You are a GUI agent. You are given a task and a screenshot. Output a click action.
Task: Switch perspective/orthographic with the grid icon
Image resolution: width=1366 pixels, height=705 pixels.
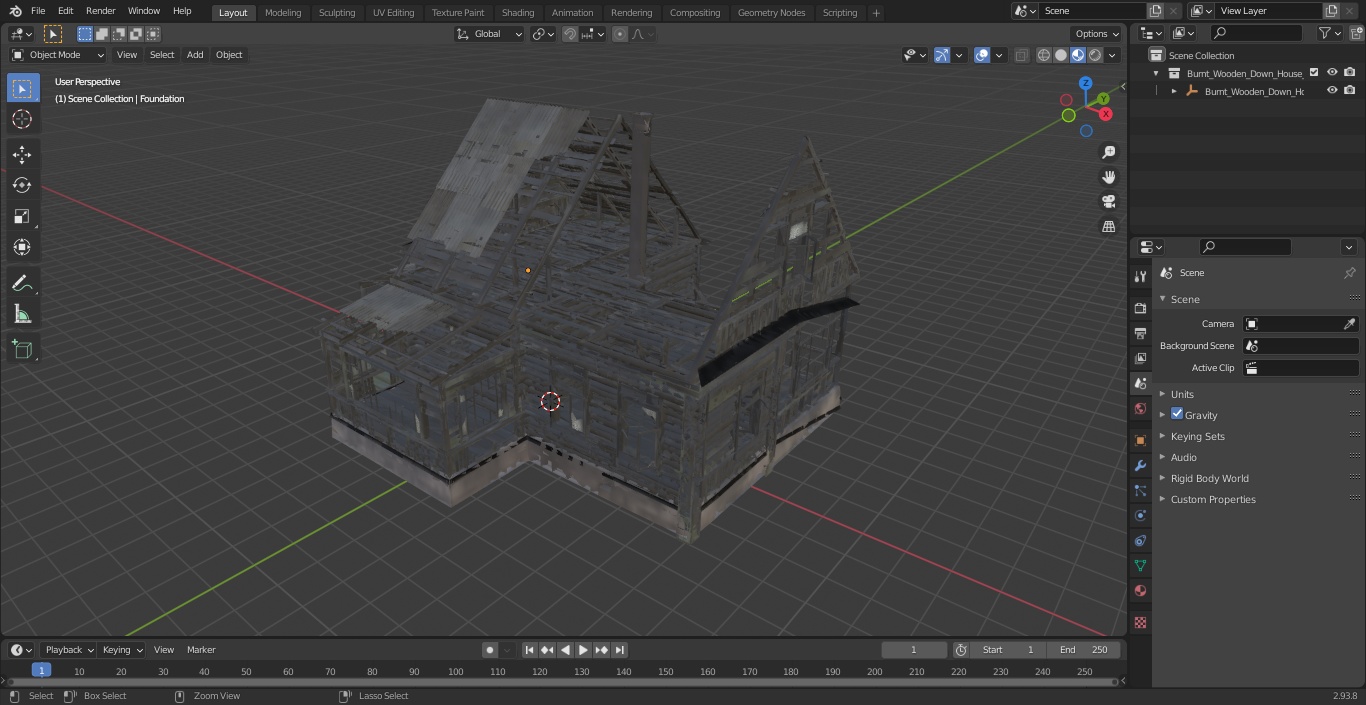coord(1108,226)
